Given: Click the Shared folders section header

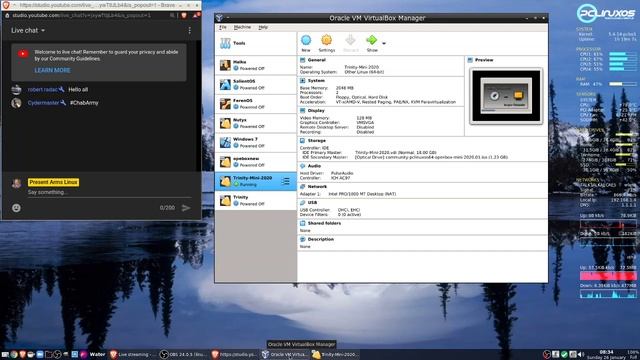Looking at the screenshot, I should [324, 223].
